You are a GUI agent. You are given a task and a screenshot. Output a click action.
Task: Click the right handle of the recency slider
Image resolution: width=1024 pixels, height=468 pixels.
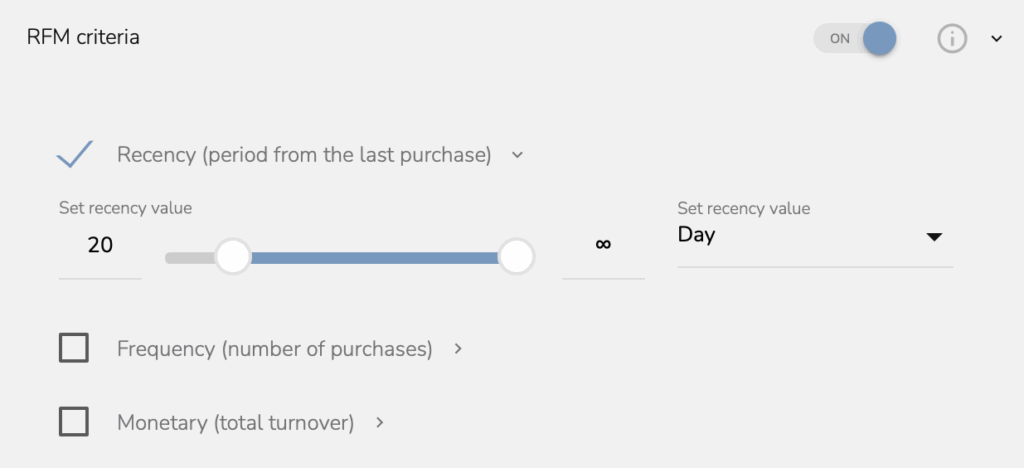tap(516, 257)
